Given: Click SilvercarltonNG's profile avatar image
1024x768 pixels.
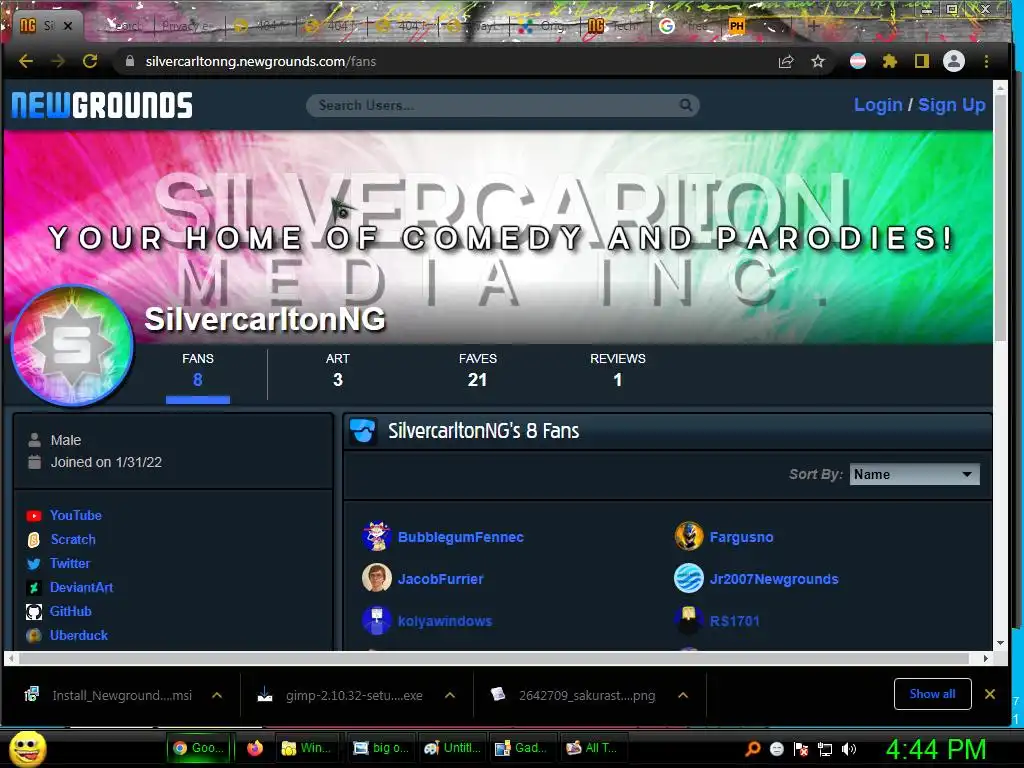Looking at the screenshot, I should pos(72,345).
